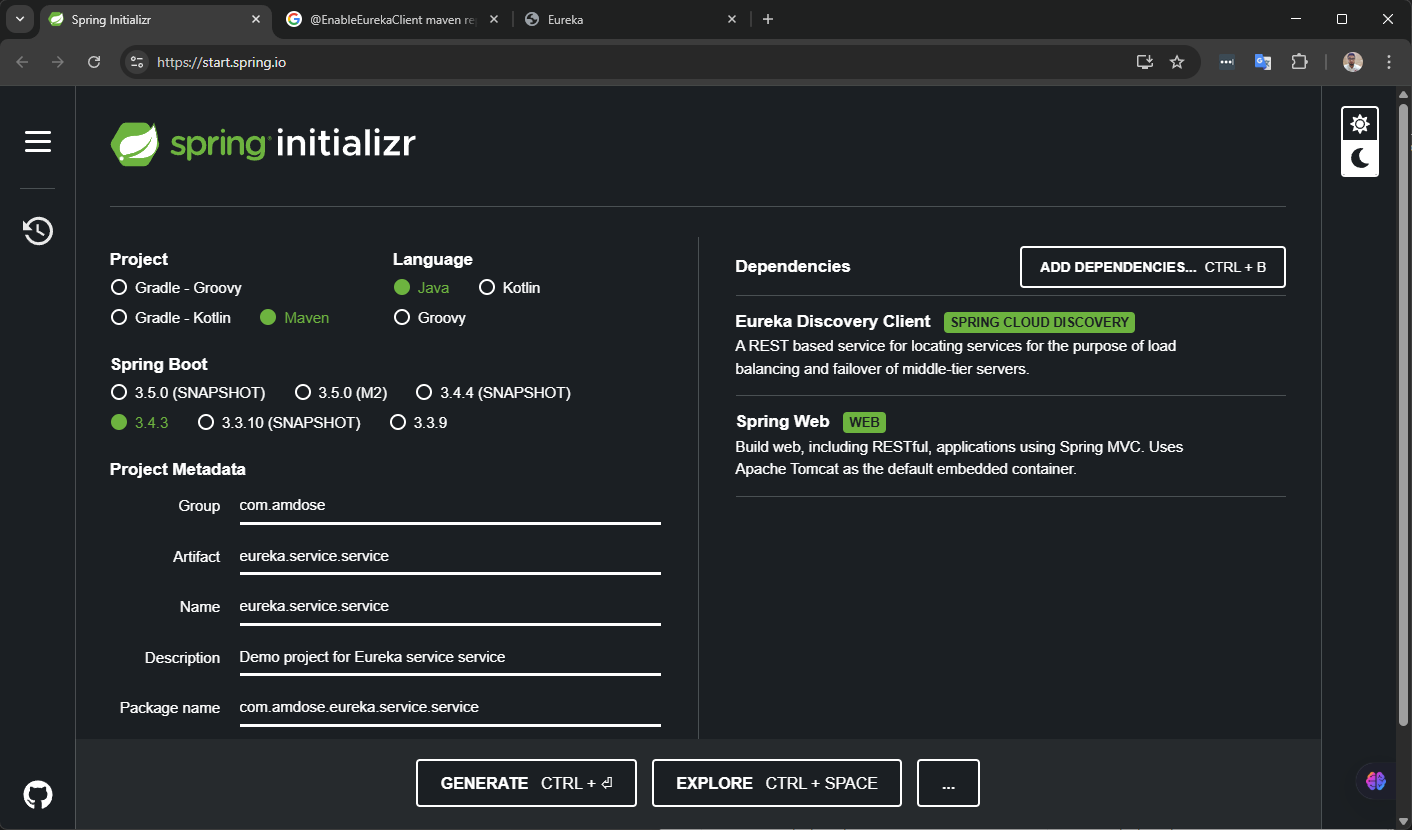This screenshot has height=830, width=1412.
Task: Select Gradle - Groovy project
Action: [x=177, y=288]
